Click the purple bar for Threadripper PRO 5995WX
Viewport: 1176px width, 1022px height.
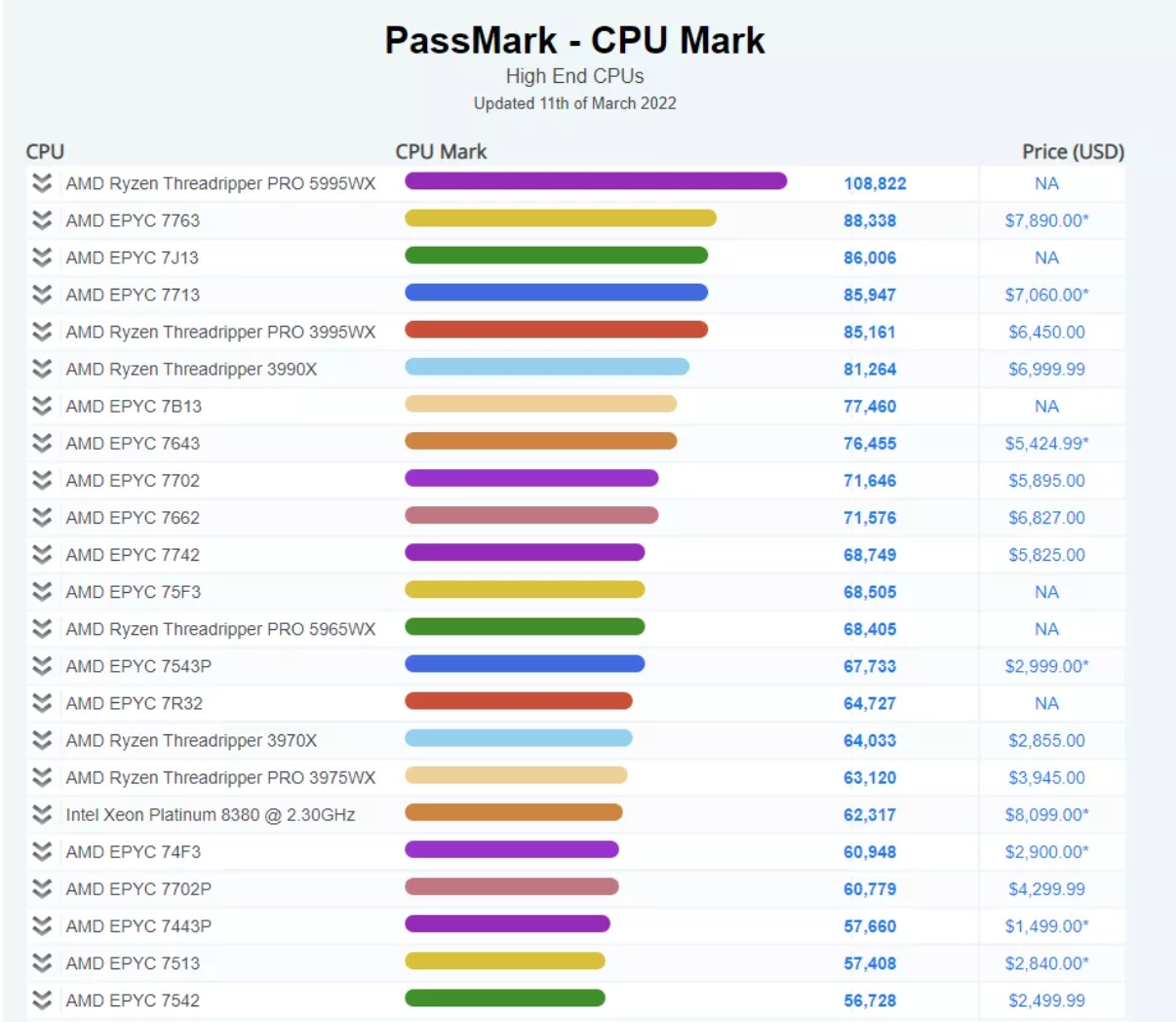[595, 181]
